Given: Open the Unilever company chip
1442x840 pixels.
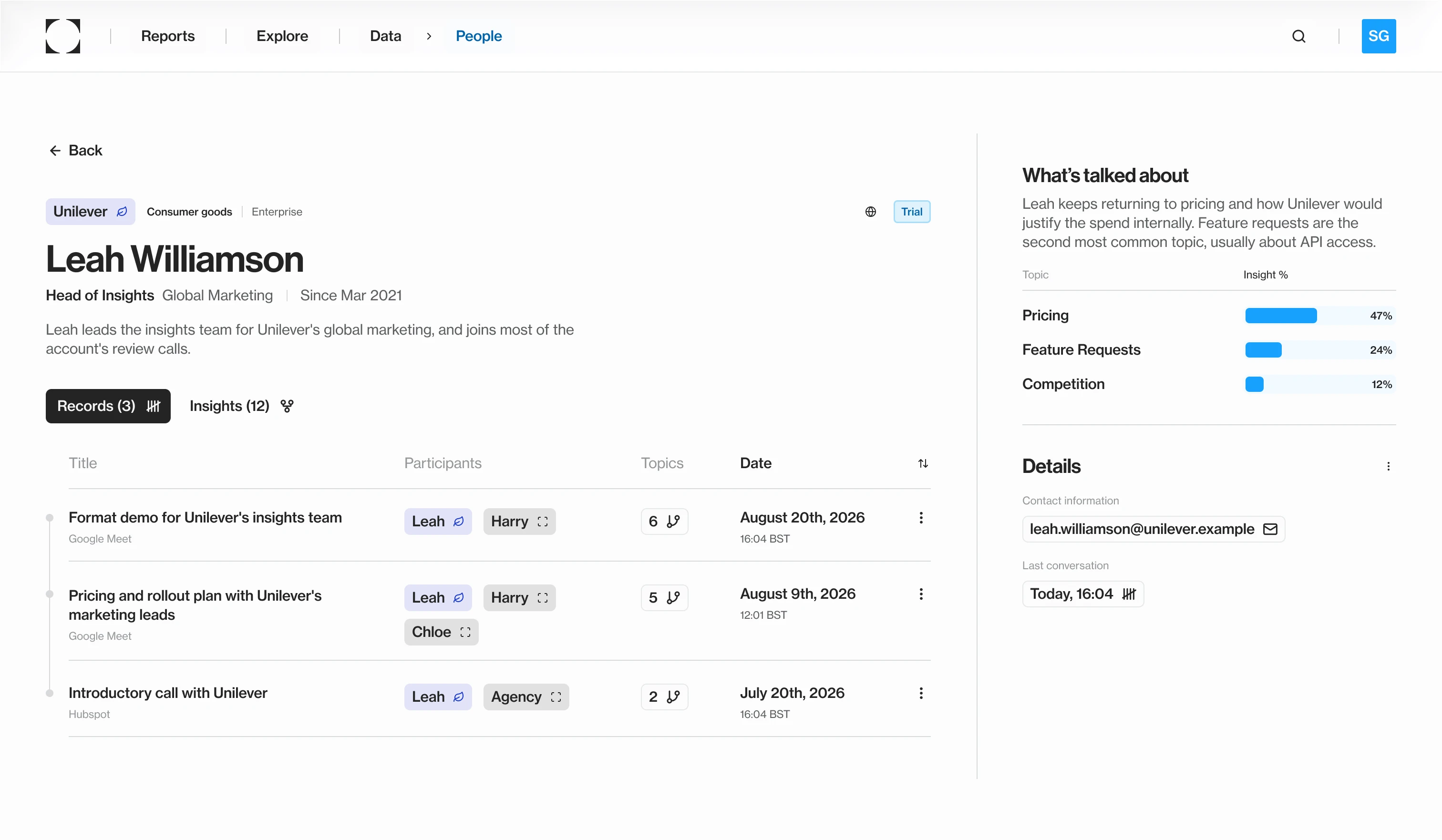Looking at the screenshot, I should click(91, 212).
